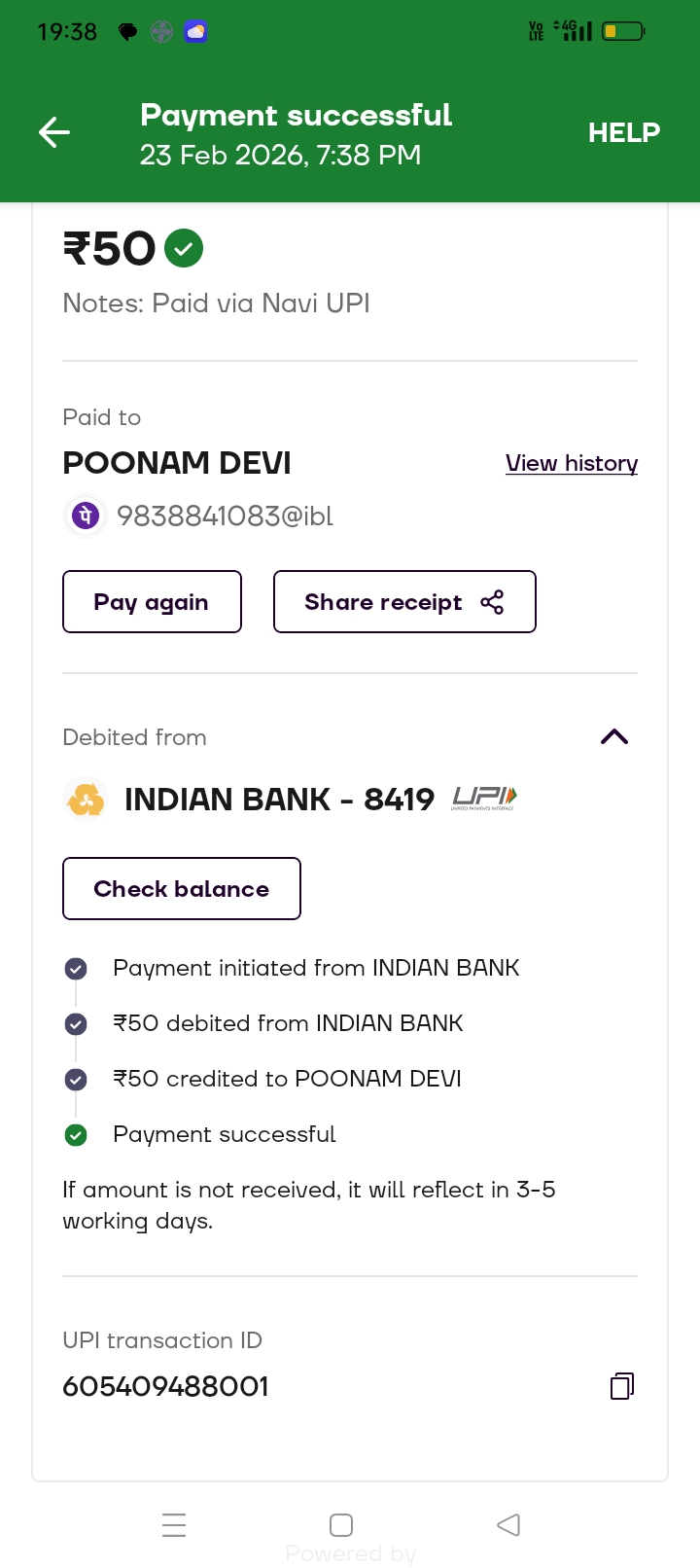Collapse the Debited from section
Screen dimensions: 700x1568
point(614,737)
